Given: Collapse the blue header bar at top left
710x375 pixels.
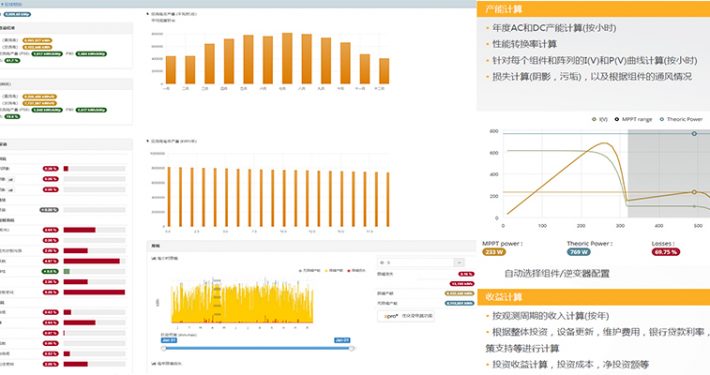Looking at the screenshot, I should click(x=11, y=4).
